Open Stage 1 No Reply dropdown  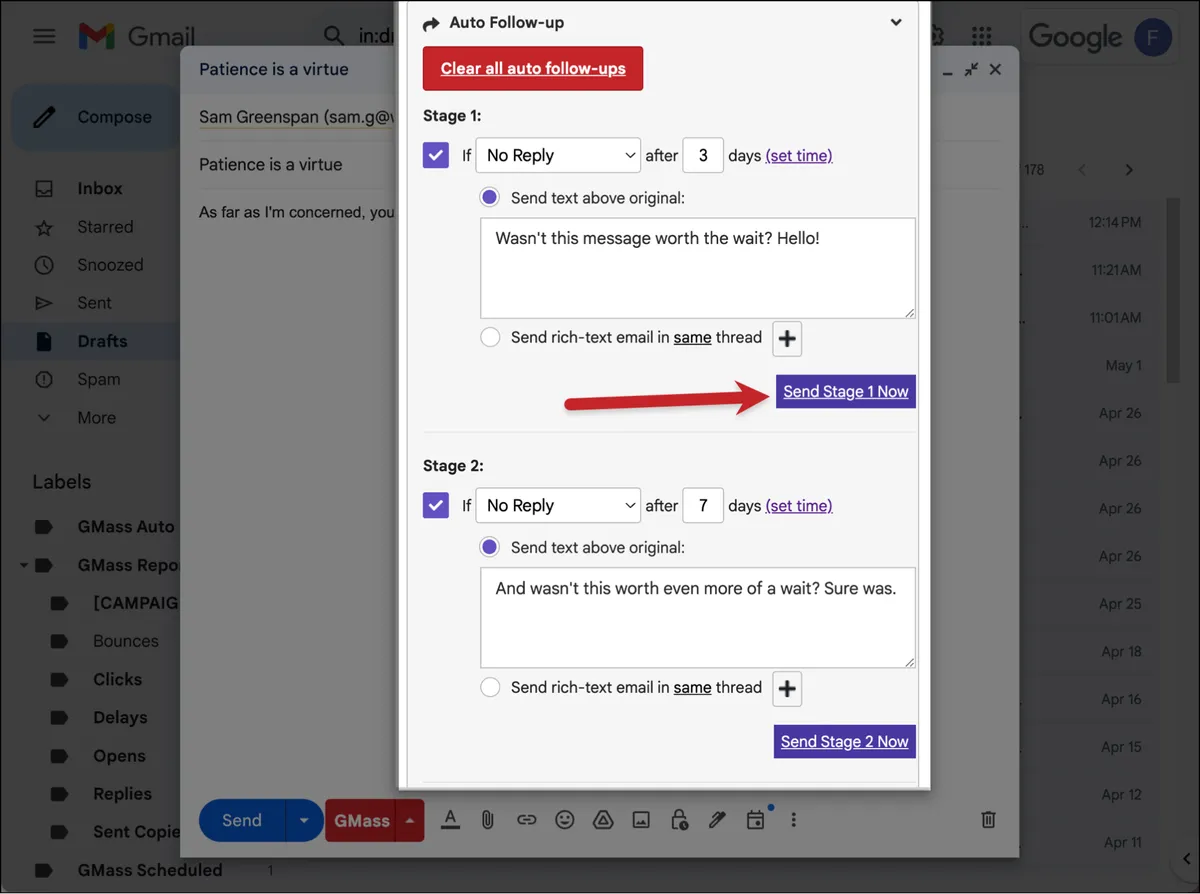click(x=558, y=155)
